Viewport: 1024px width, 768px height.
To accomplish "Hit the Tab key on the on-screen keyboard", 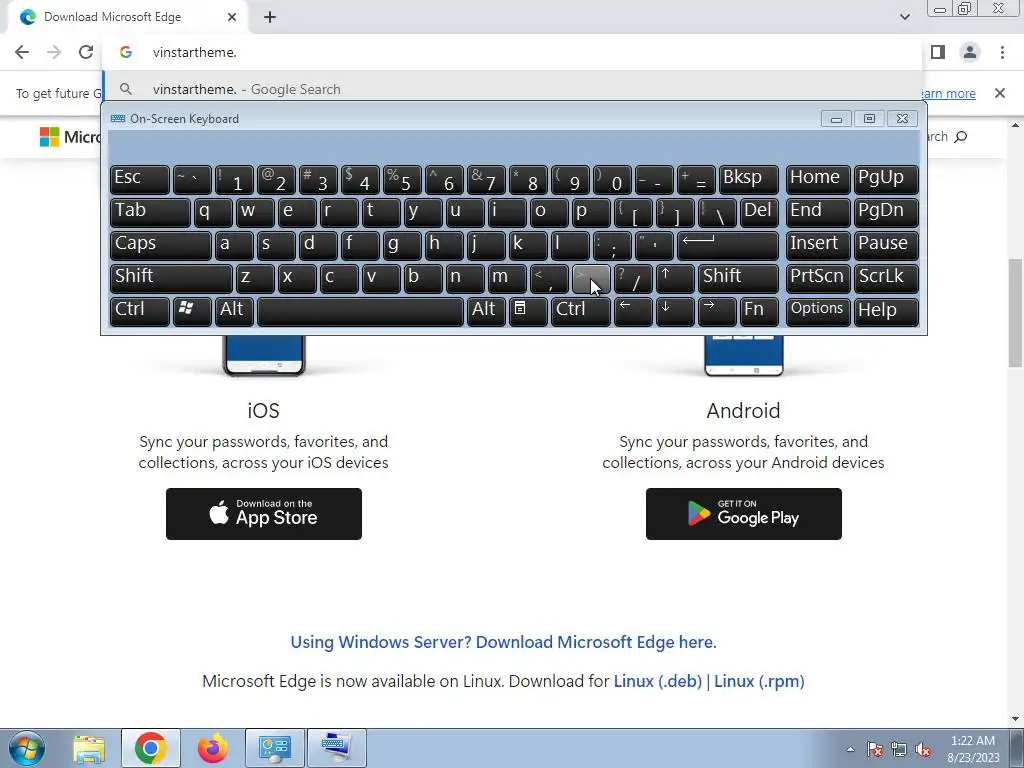I will [150, 212].
